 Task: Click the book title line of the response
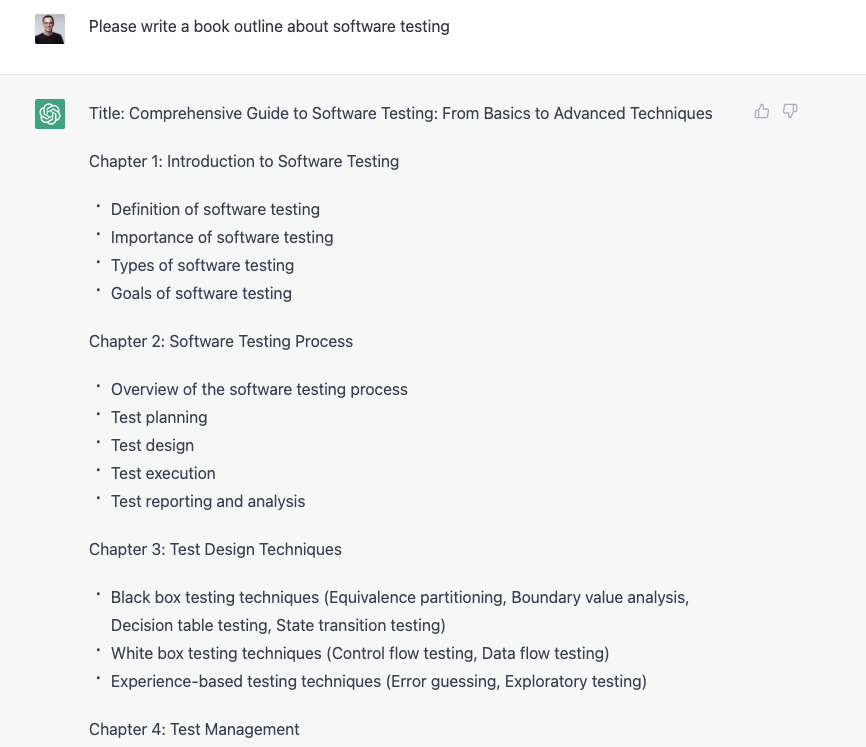(x=400, y=114)
